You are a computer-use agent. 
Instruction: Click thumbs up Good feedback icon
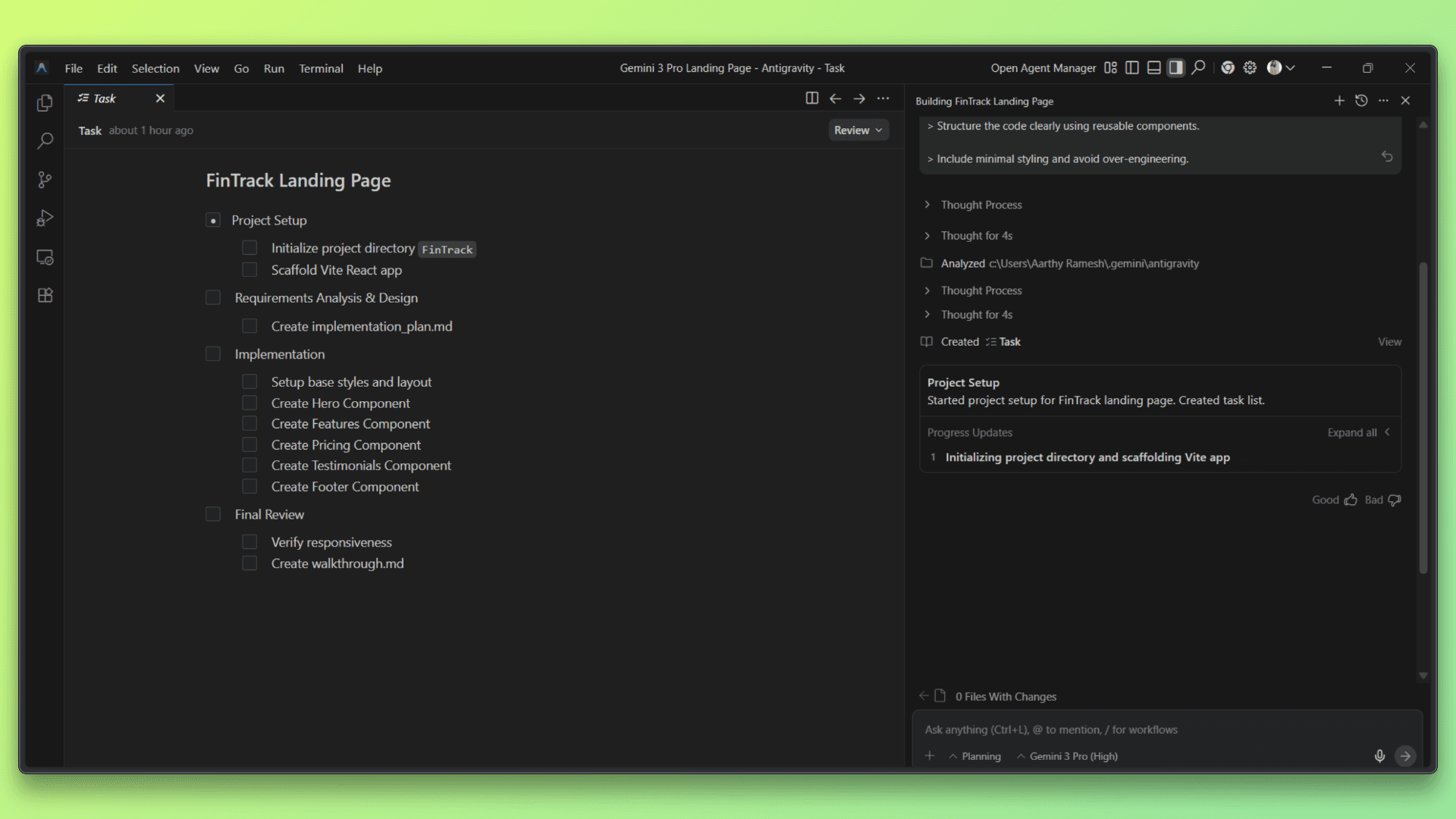[1351, 500]
